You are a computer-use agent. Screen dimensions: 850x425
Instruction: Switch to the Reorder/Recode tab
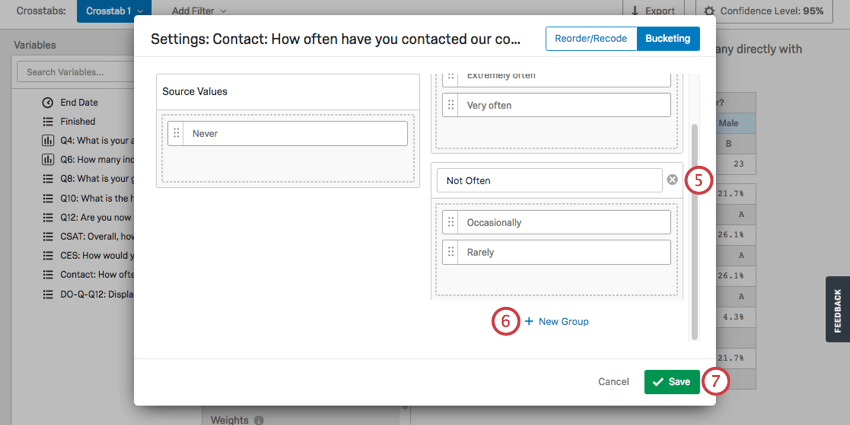pyautogui.click(x=591, y=39)
